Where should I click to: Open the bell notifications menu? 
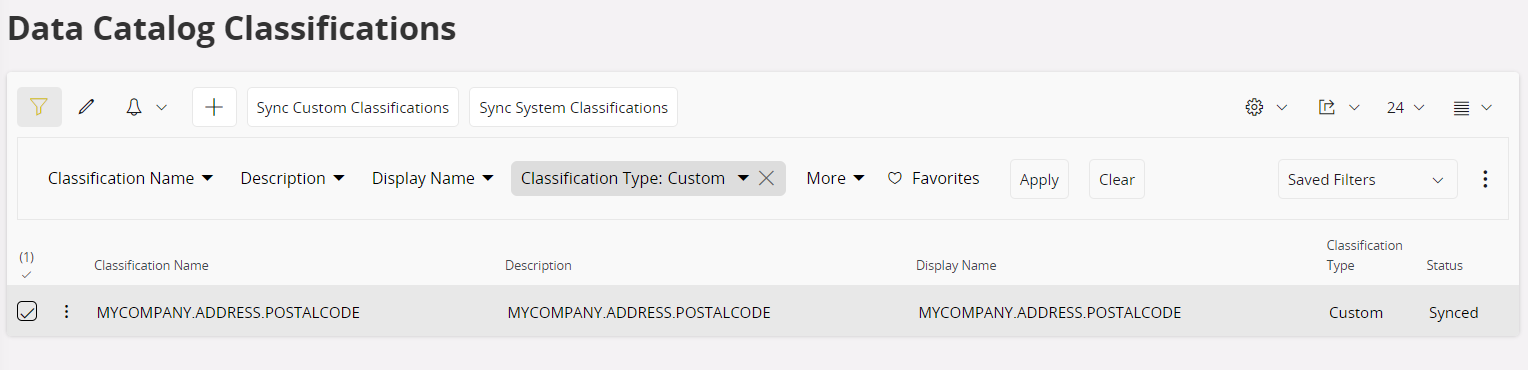click(x=146, y=107)
